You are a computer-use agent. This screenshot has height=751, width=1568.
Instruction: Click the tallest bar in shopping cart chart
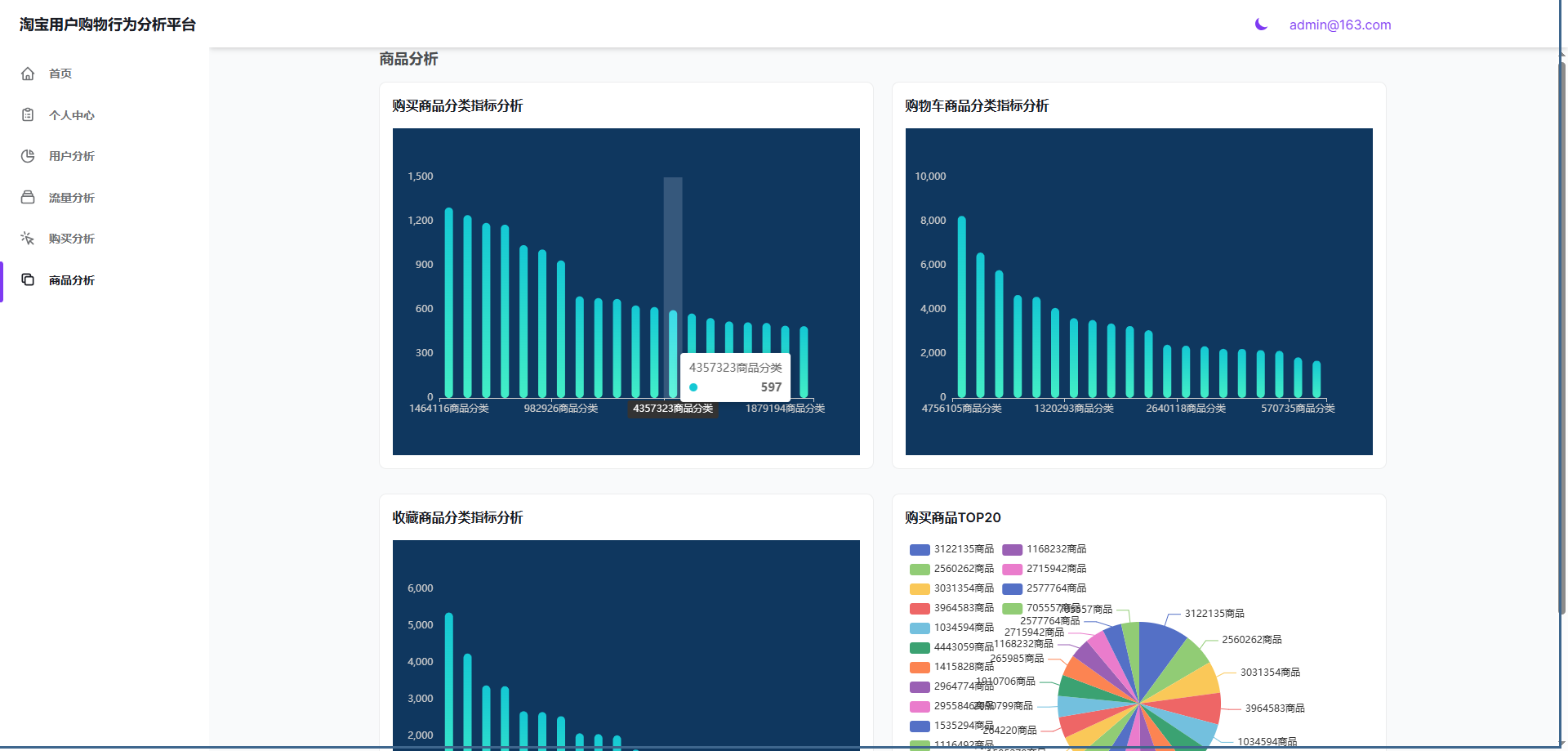[x=962, y=306]
